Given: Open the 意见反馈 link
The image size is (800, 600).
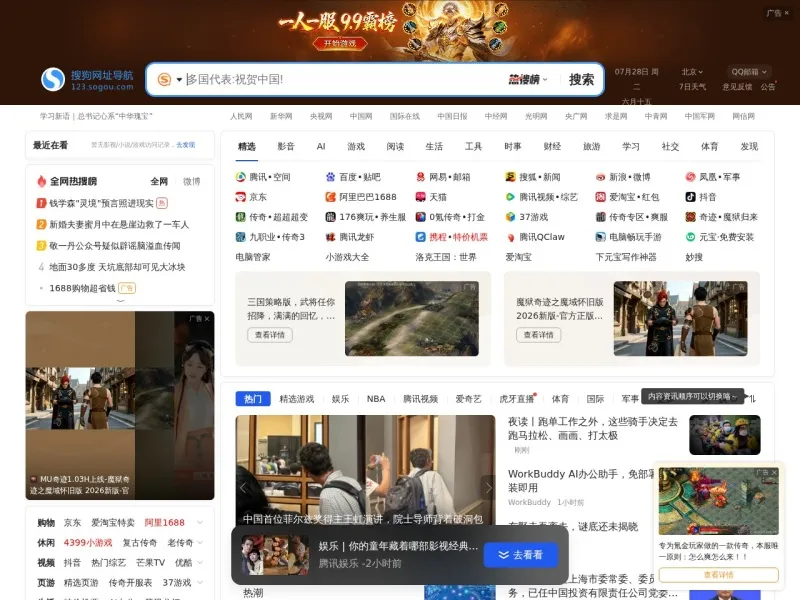Looking at the screenshot, I should (737, 87).
